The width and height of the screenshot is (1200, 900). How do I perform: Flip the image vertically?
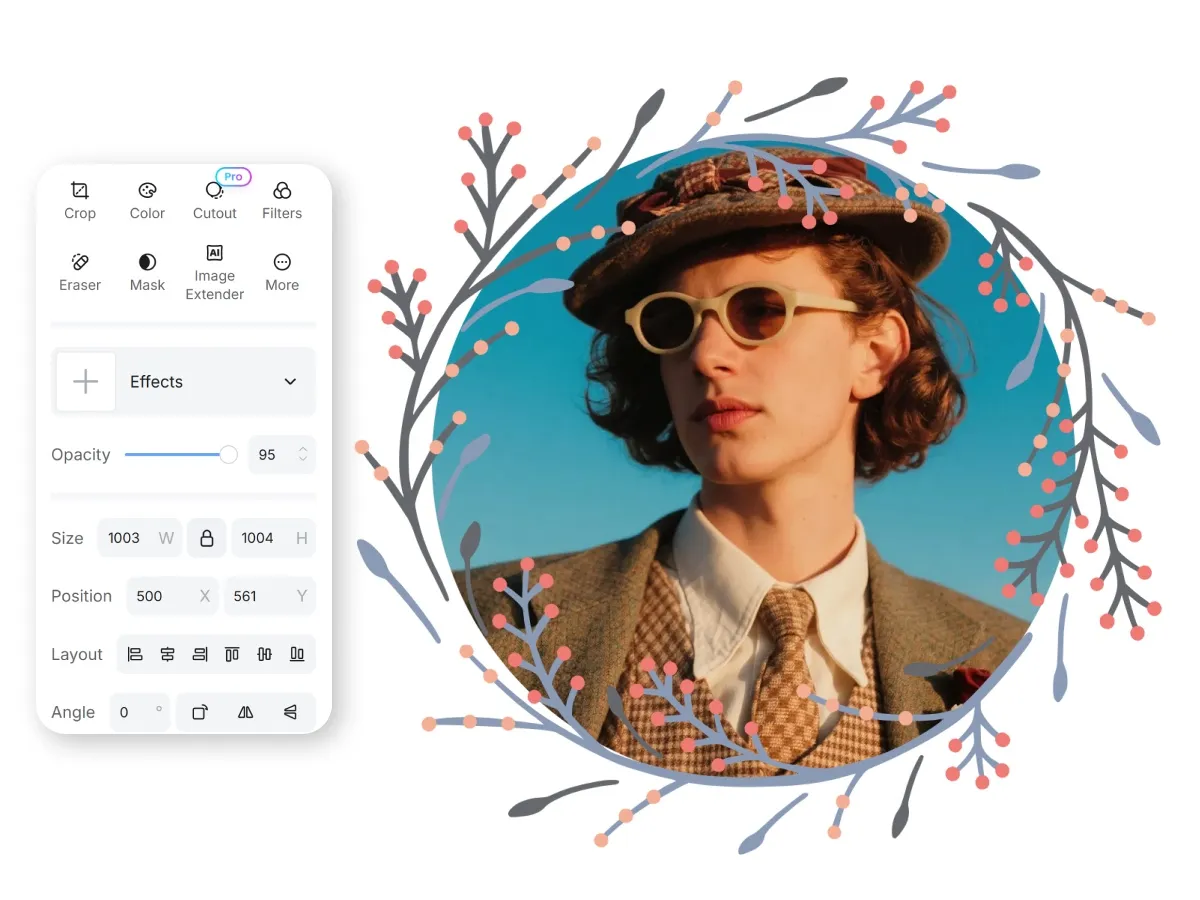pyautogui.click(x=290, y=712)
